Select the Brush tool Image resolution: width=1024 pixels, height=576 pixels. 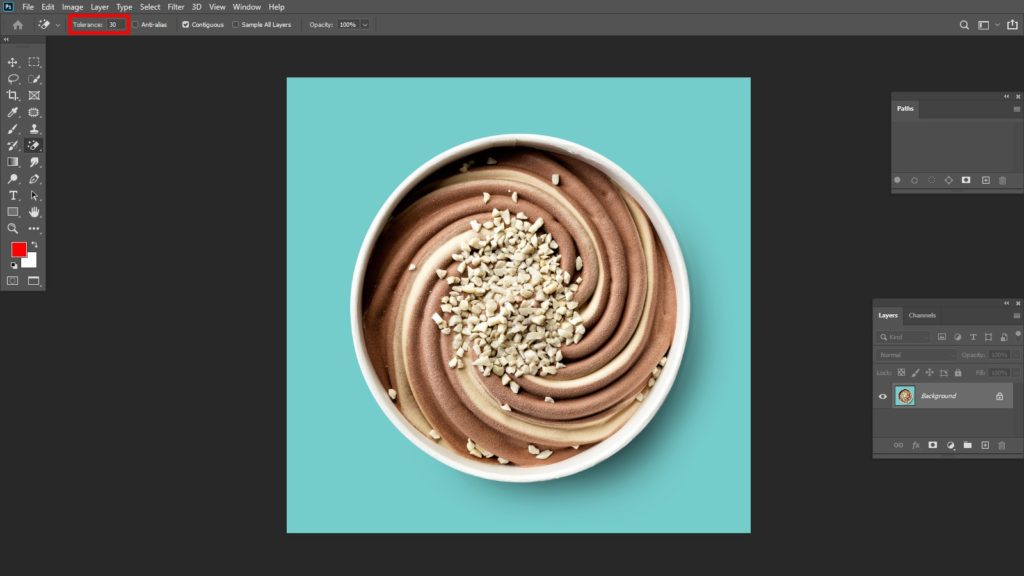12,129
